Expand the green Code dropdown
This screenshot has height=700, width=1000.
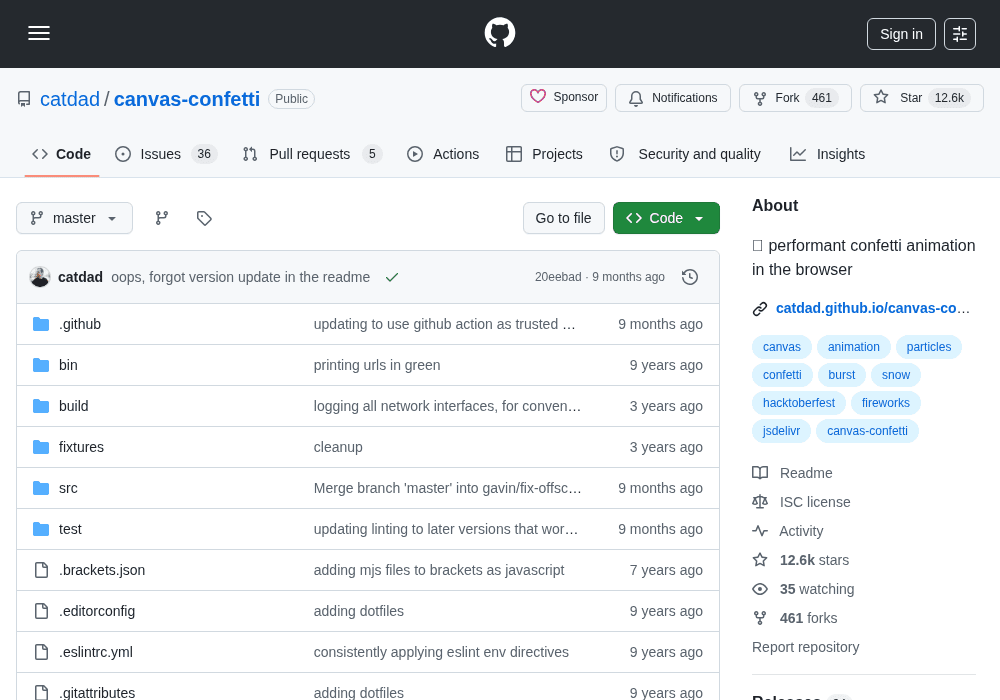pos(666,218)
